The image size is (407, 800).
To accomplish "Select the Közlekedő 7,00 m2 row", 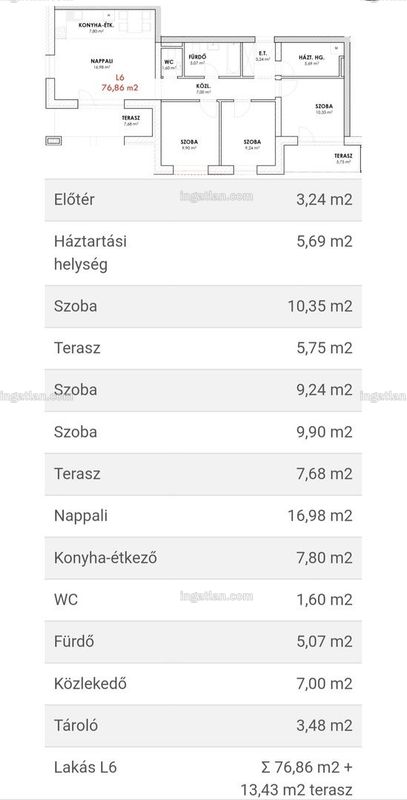I will (x=203, y=684).
